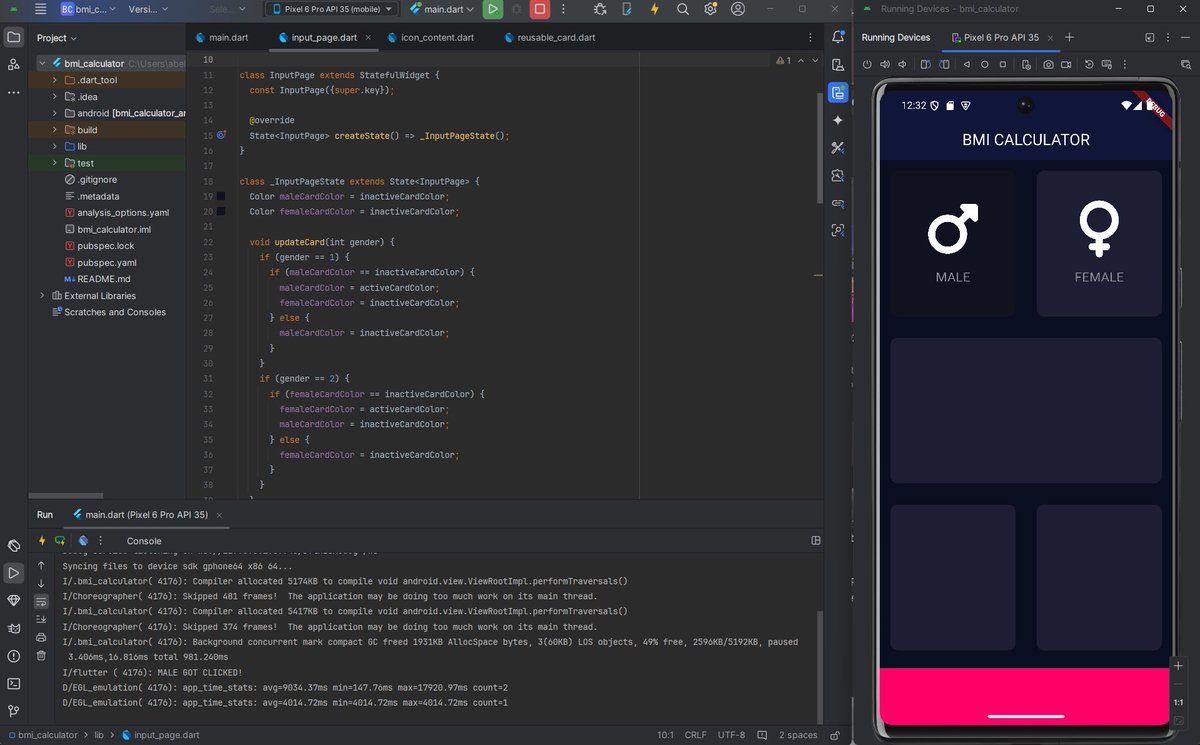The width and height of the screenshot is (1200, 745).
Task: Power off the virtual device with the power icon
Action: pos(866,64)
